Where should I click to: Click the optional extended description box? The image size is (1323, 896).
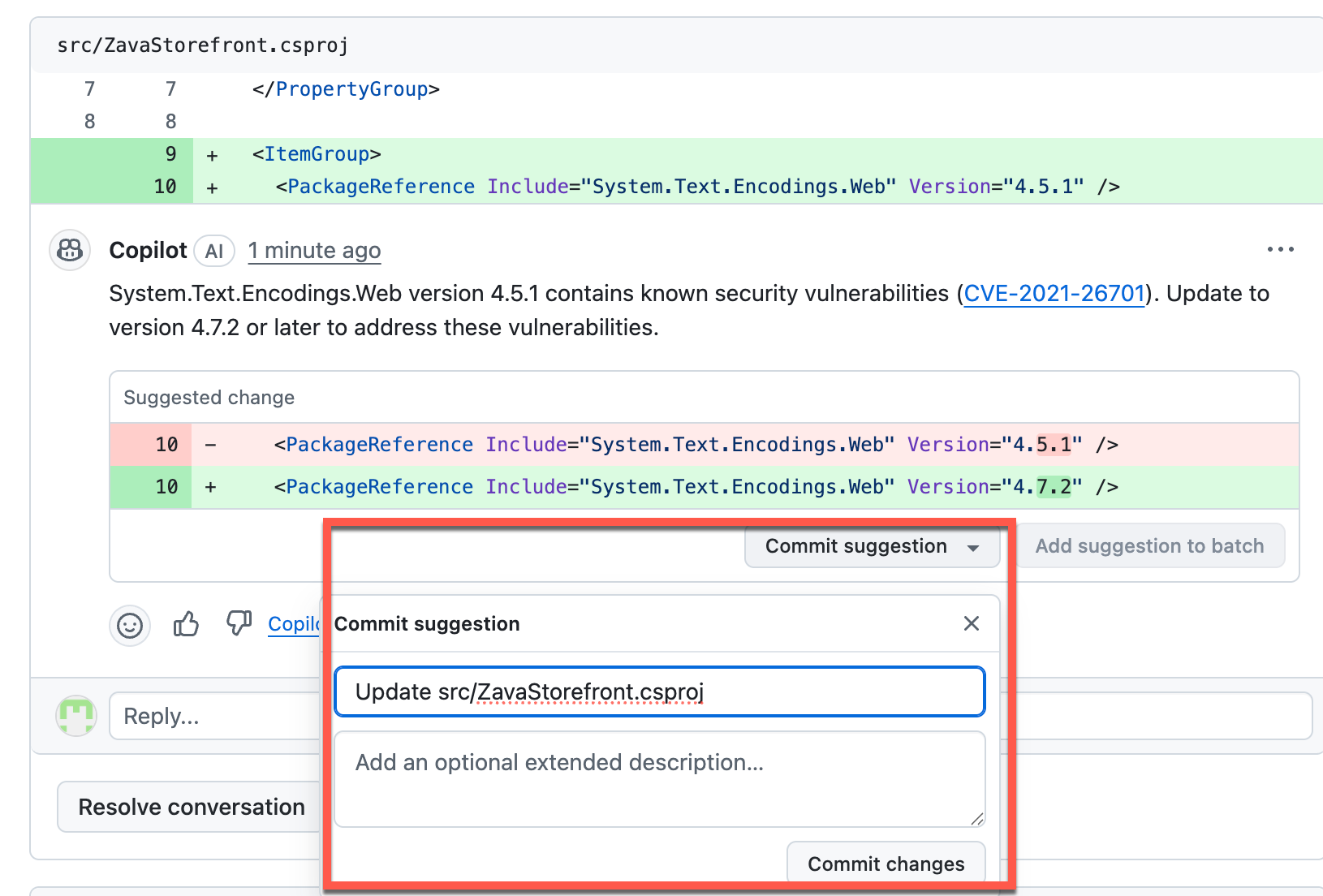click(x=658, y=778)
